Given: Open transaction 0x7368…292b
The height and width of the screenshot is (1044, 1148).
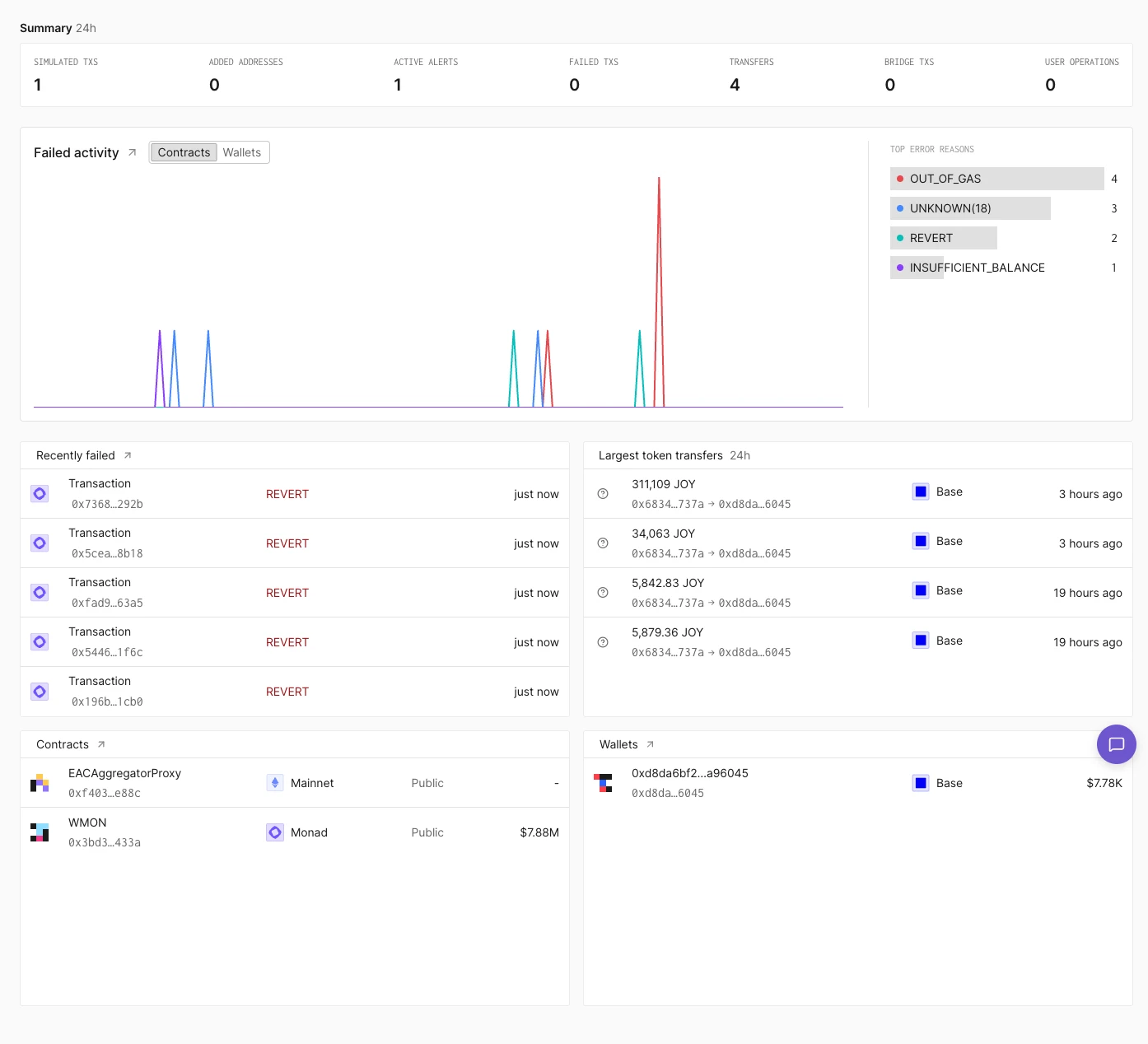Looking at the screenshot, I should tap(295, 494).
